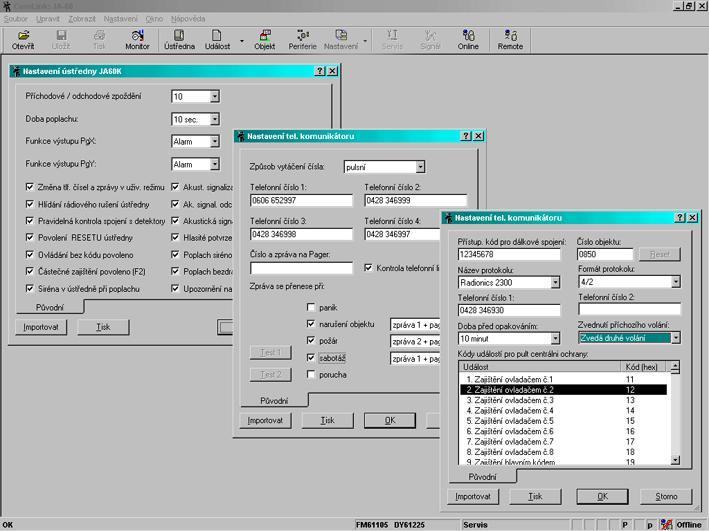The height and width of the screenshot is (531, 709).
Task: Click the Nastavení toolbar icon
Action: coord(340,40)
